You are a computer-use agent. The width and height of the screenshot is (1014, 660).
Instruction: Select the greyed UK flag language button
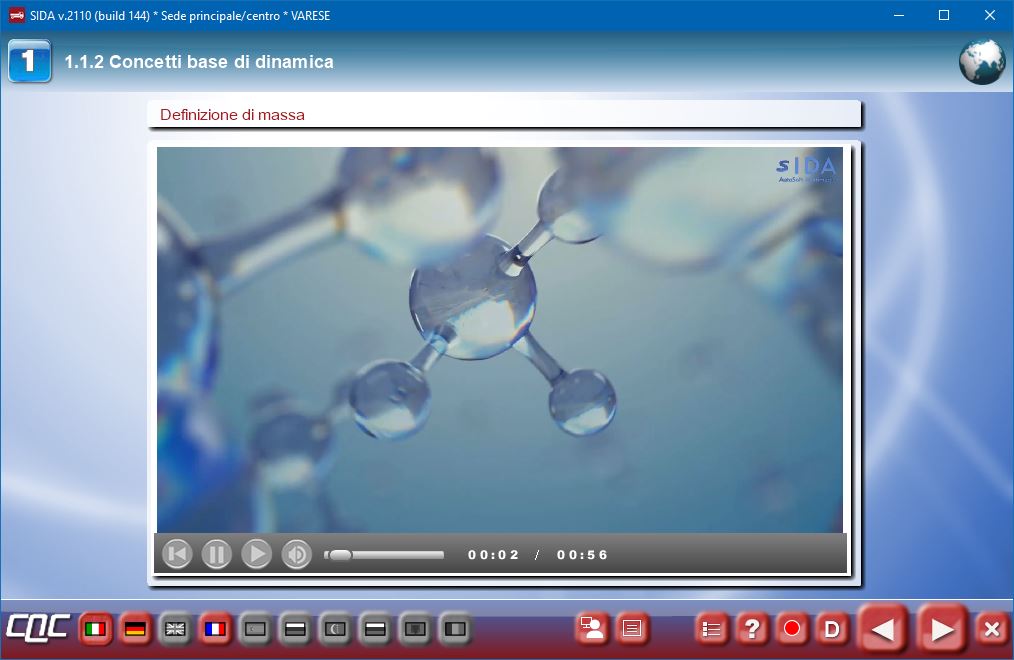pos(175,629)
